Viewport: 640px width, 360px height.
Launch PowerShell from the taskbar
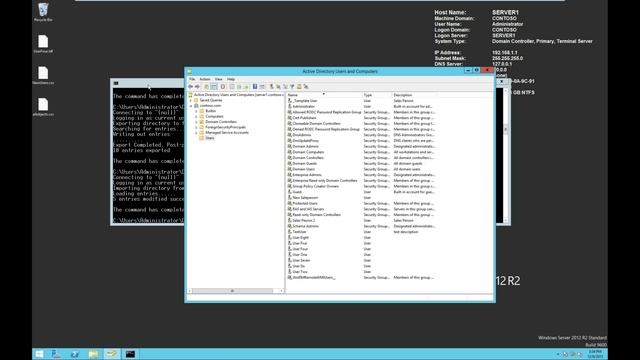[x=75, y=354]
